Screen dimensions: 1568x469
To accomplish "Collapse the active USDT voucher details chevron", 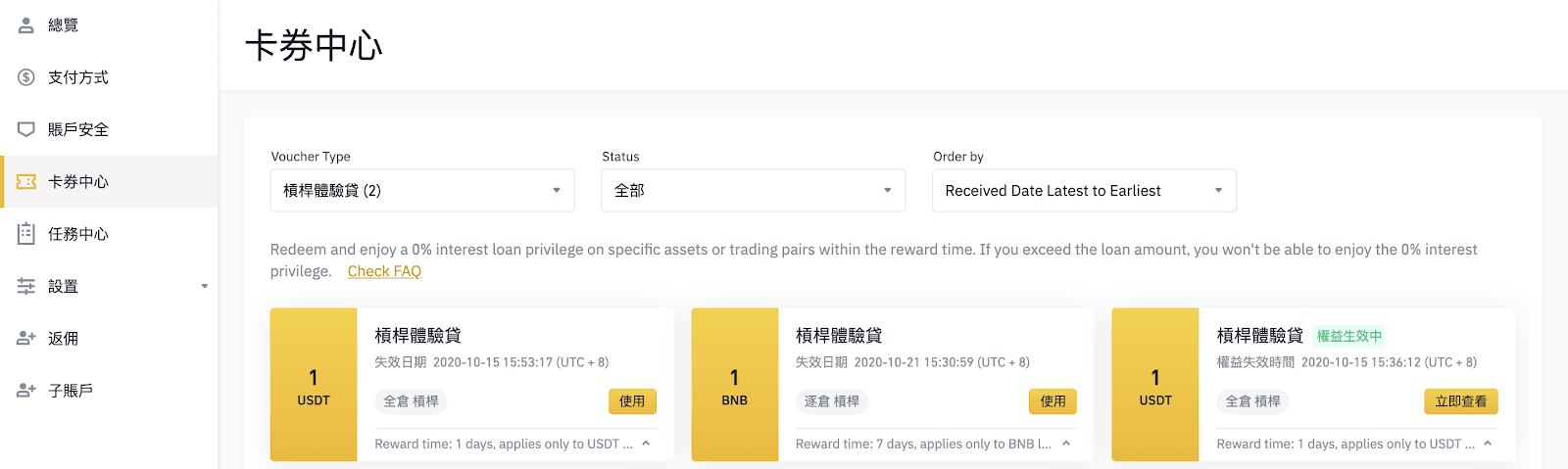I will [x=1488, y=444].
